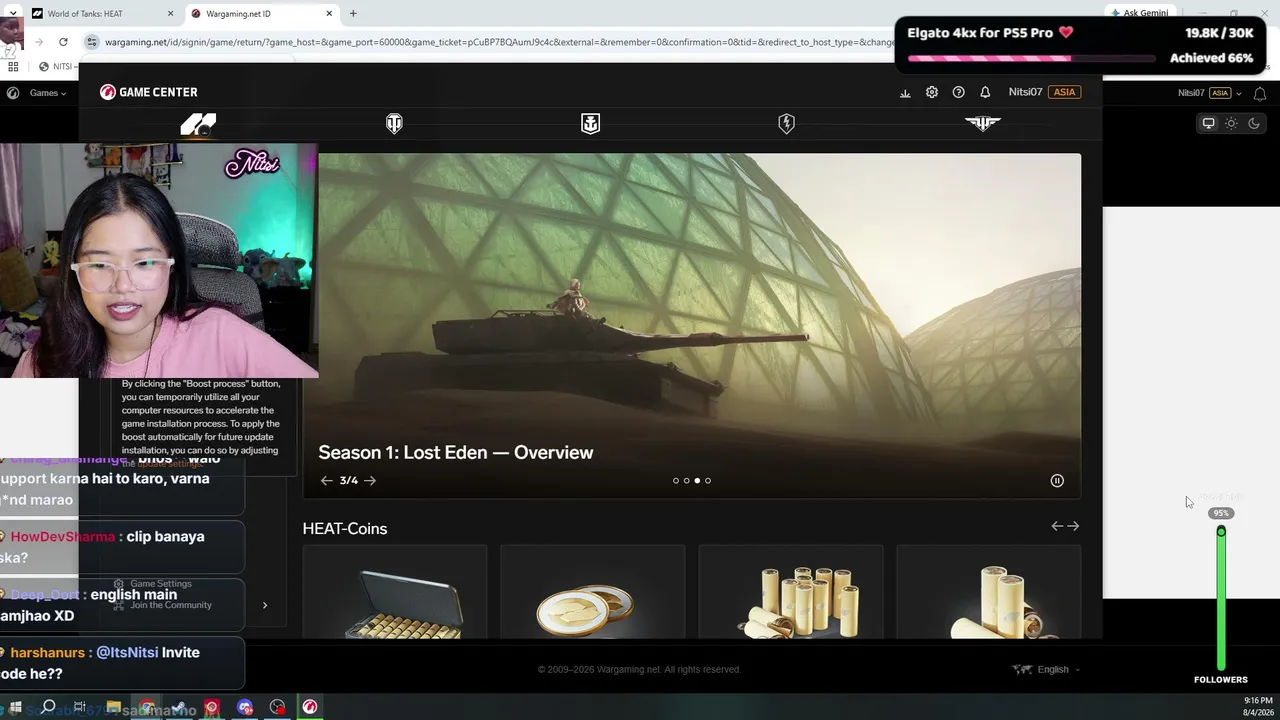Open Game Center downloads icon
Image resolution: width=1280 pixels, height=720 pixels.
905,92
